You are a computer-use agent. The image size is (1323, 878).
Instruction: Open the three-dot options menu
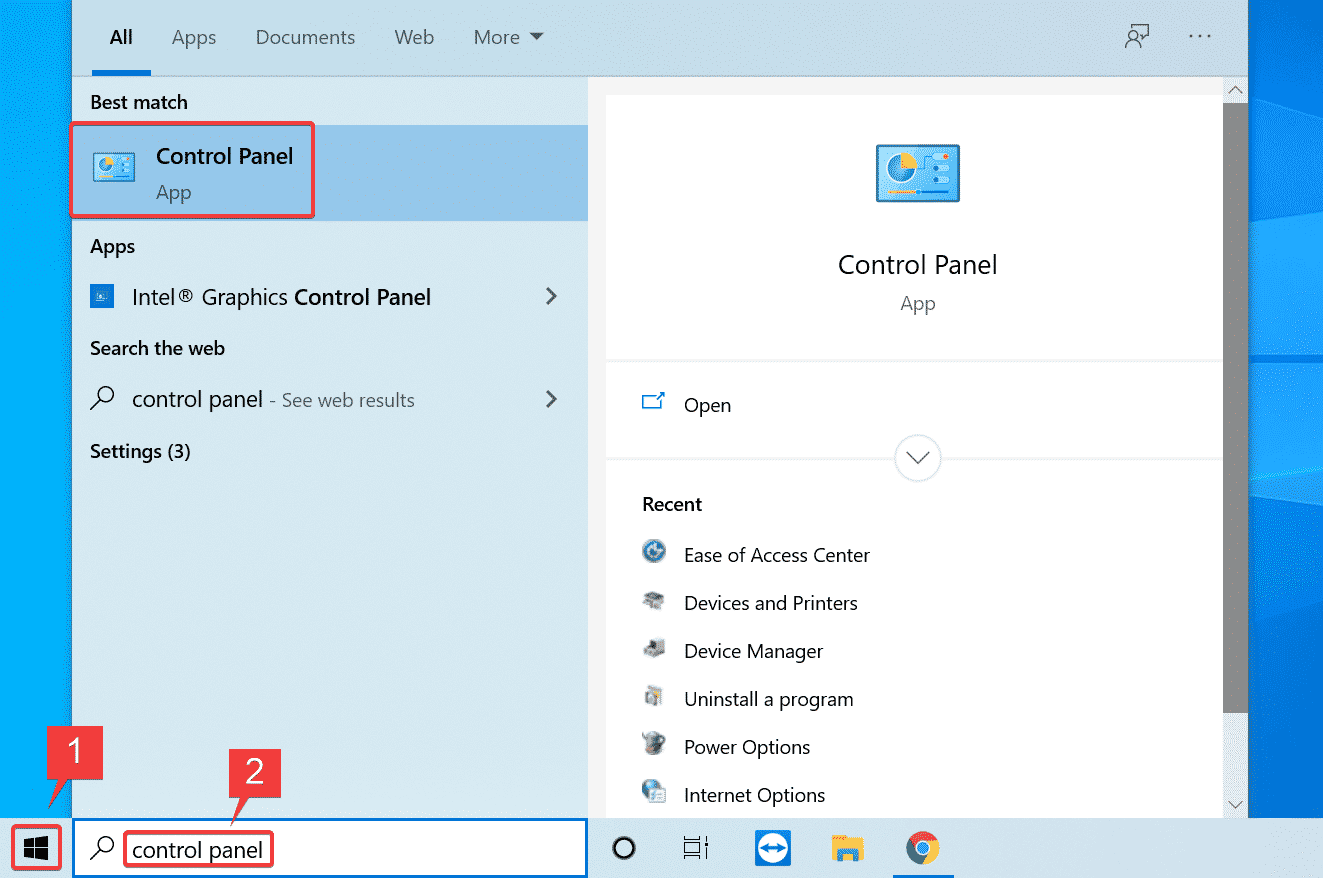[x=1199, y=37]
